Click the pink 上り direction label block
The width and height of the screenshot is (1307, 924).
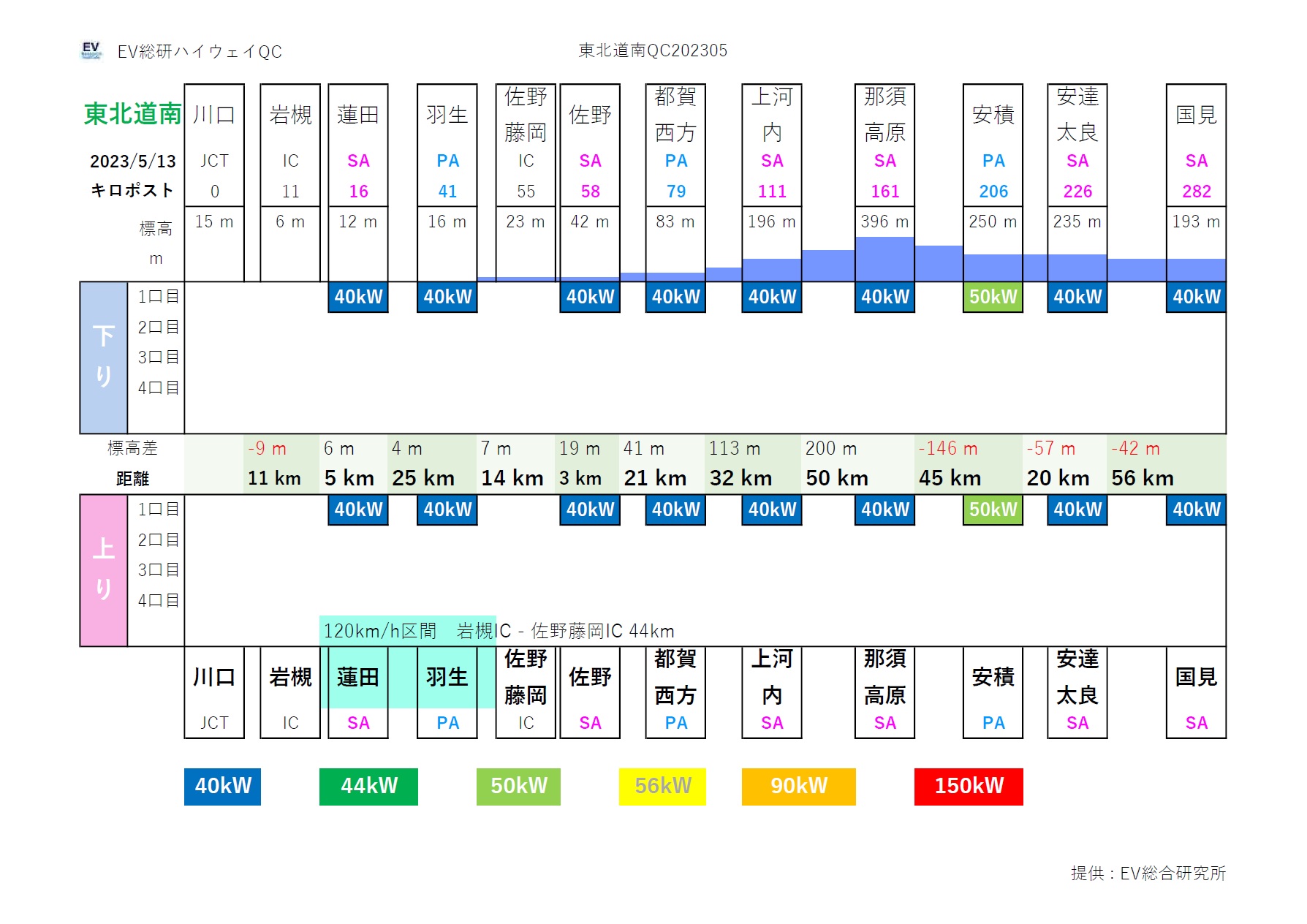point(103,570)
